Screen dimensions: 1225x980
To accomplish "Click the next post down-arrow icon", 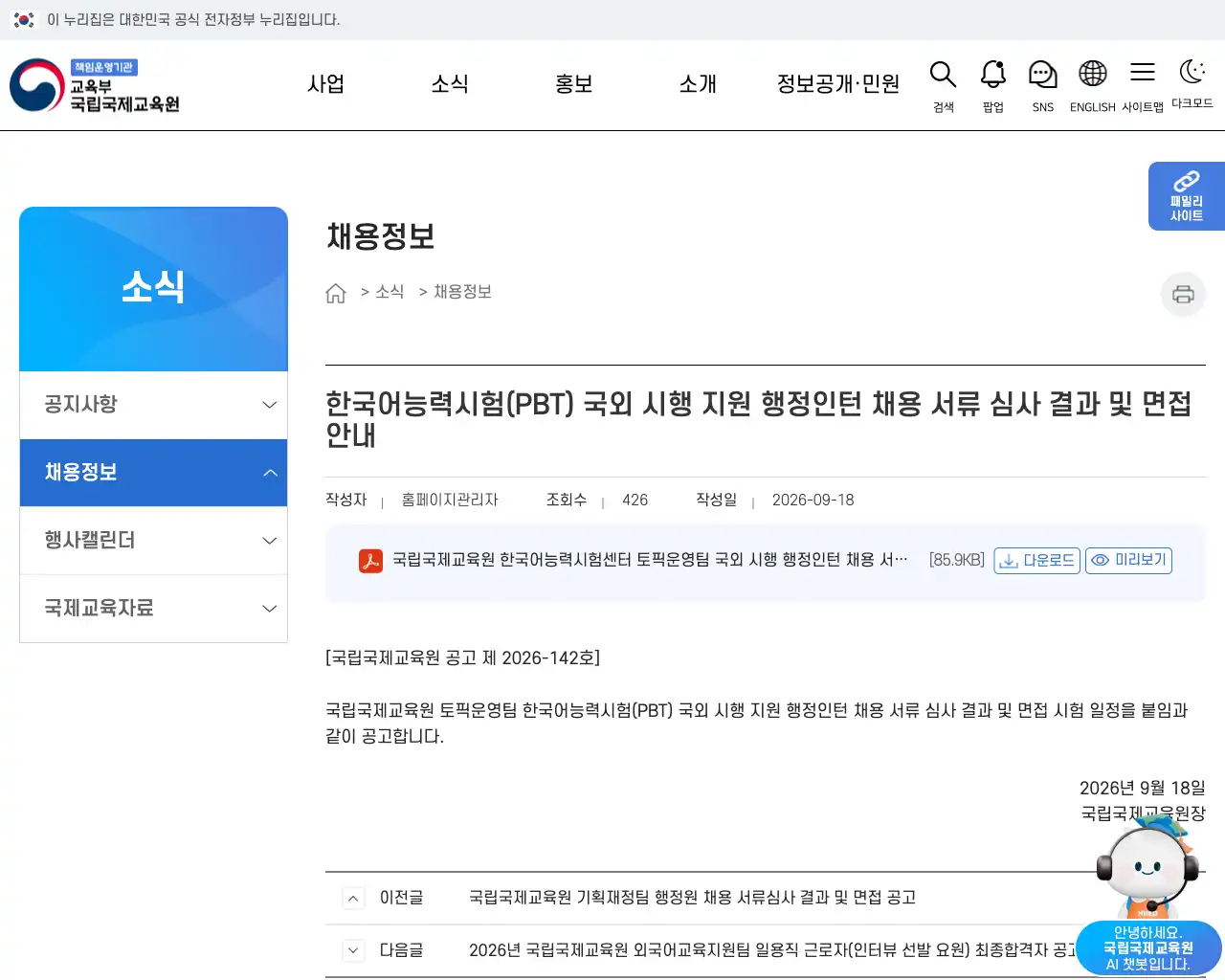I will tap(353, 950).
